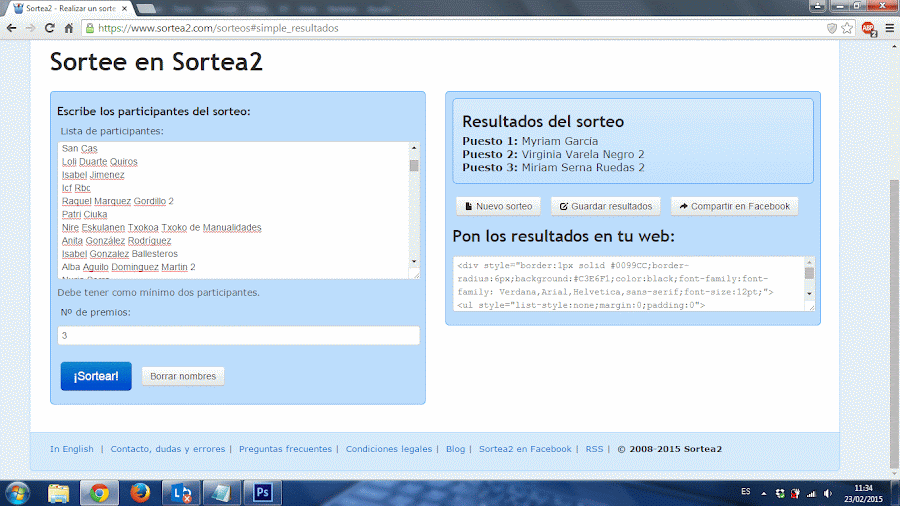Click Puesto 1 winner Myriam Garcia
This screenshot has width=900, height=506.
coord(560,141)
